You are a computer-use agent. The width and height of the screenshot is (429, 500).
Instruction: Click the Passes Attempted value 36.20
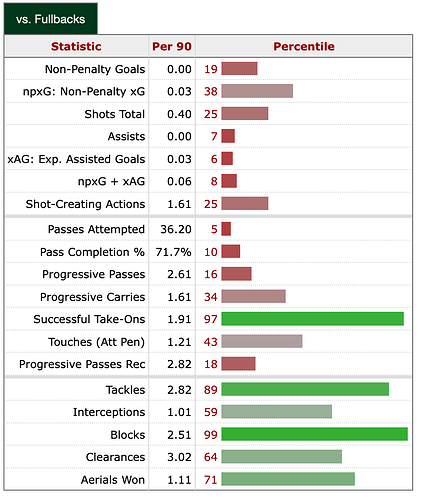[x=176, y=229]
